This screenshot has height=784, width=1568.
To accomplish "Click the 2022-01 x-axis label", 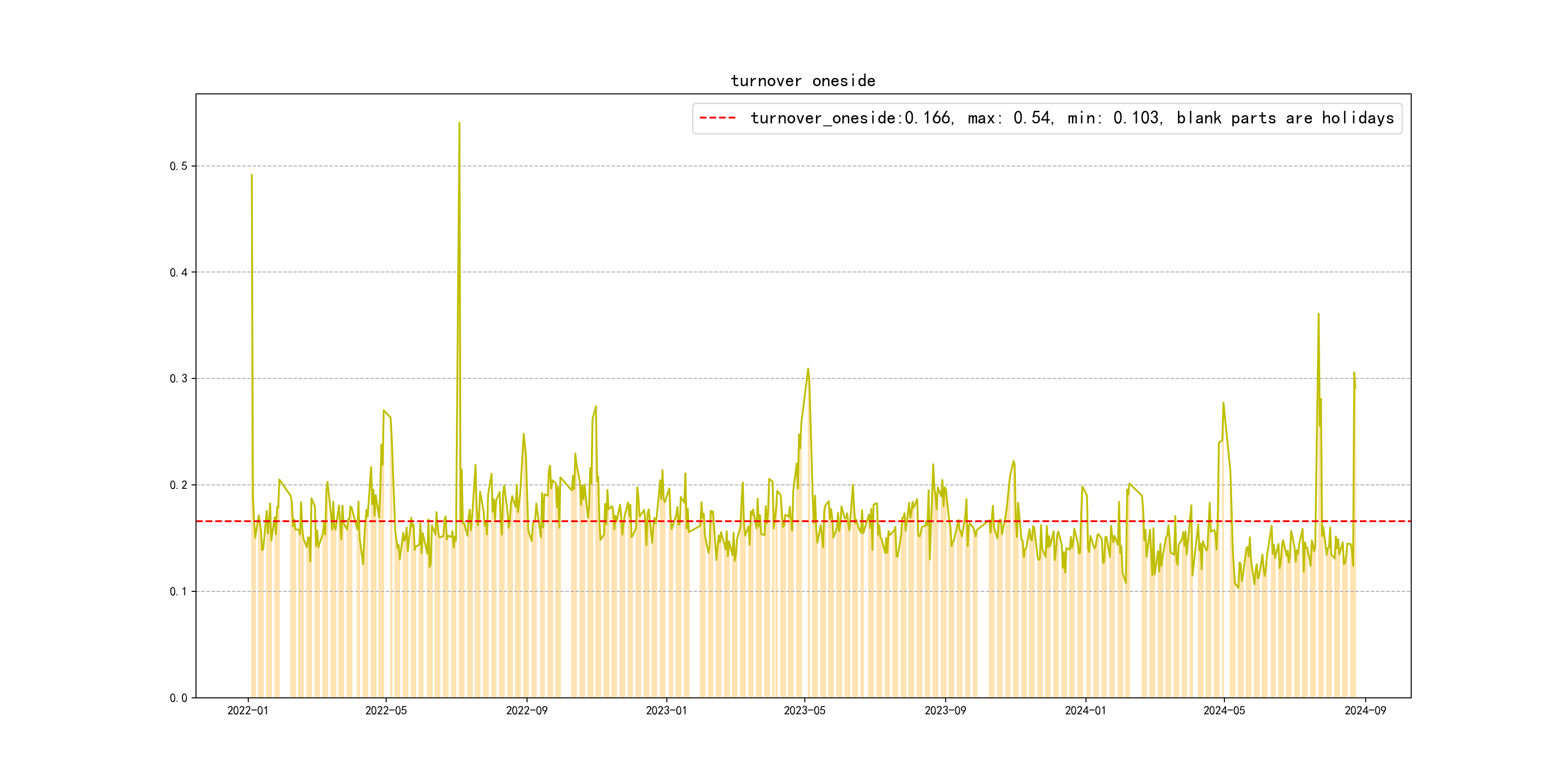I will click(x=248, y=710).
